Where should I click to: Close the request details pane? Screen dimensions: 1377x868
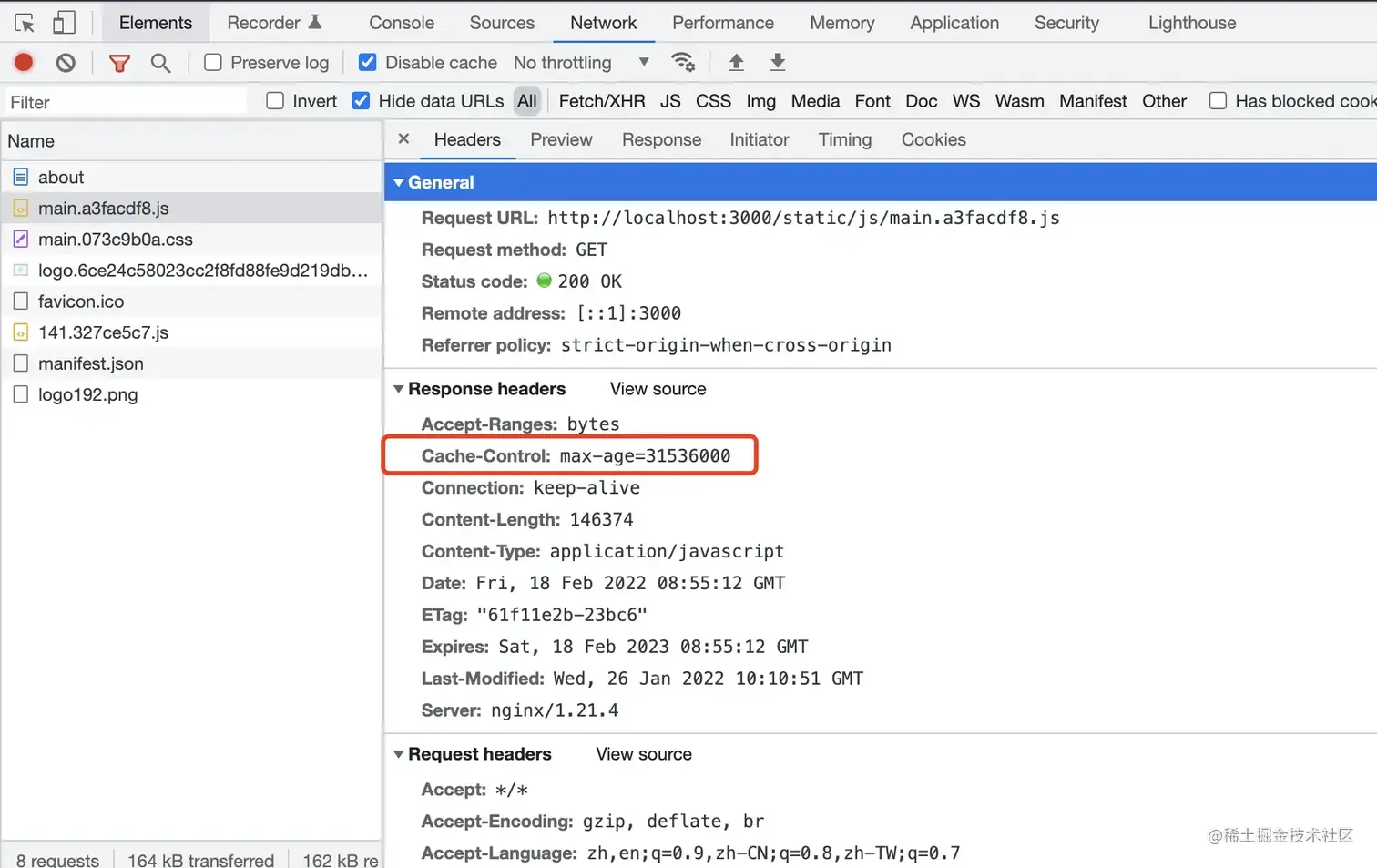point(403,138)
